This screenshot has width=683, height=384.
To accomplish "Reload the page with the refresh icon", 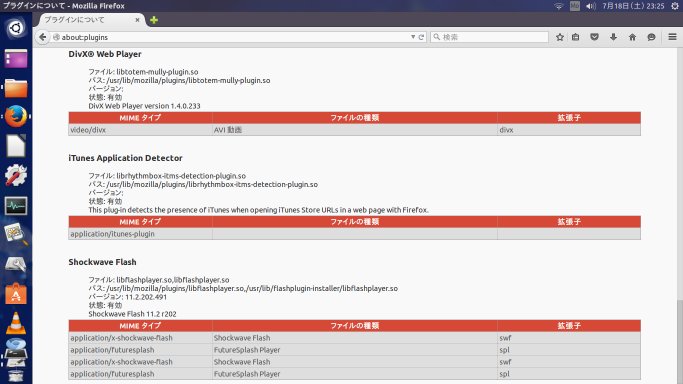I will click(421, 37).
